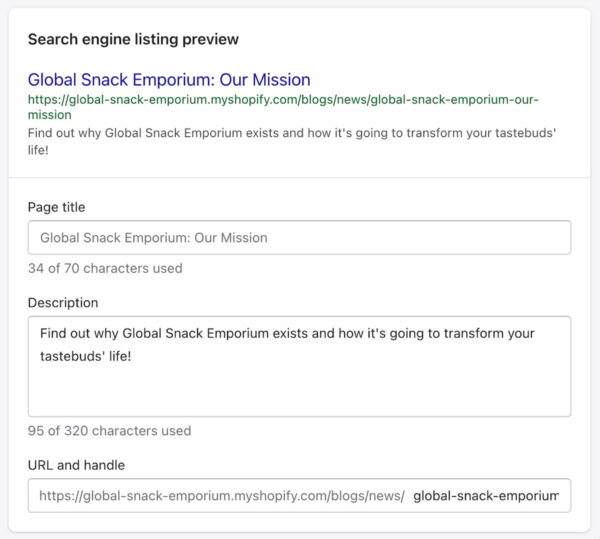This screenshot has height=539, width=600.
Task: Click the https URL prefix in handle field
Action: click(222, 496)
